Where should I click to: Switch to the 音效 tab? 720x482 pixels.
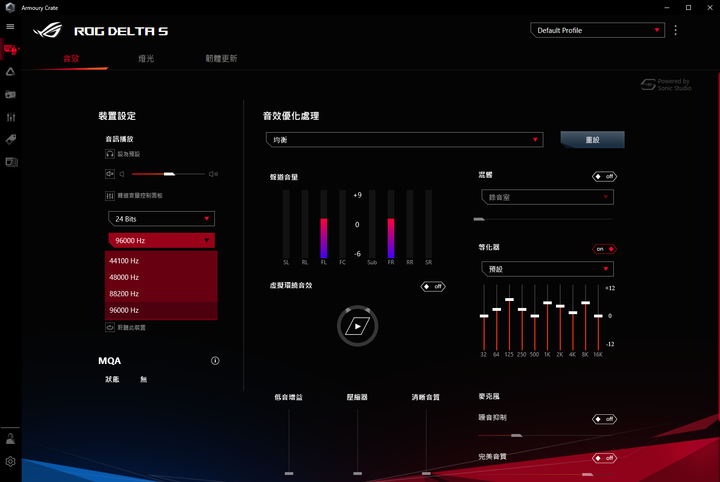[71, 58]
